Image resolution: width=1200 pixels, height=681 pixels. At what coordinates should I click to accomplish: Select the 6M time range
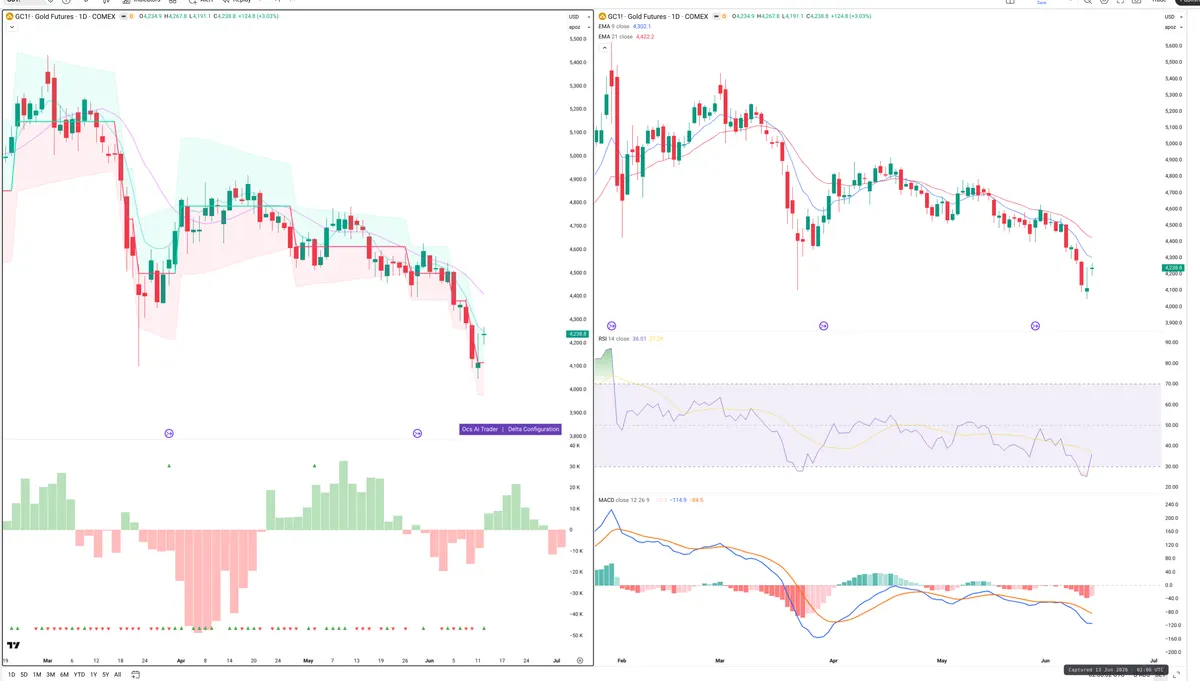click(x=64, y=674)
